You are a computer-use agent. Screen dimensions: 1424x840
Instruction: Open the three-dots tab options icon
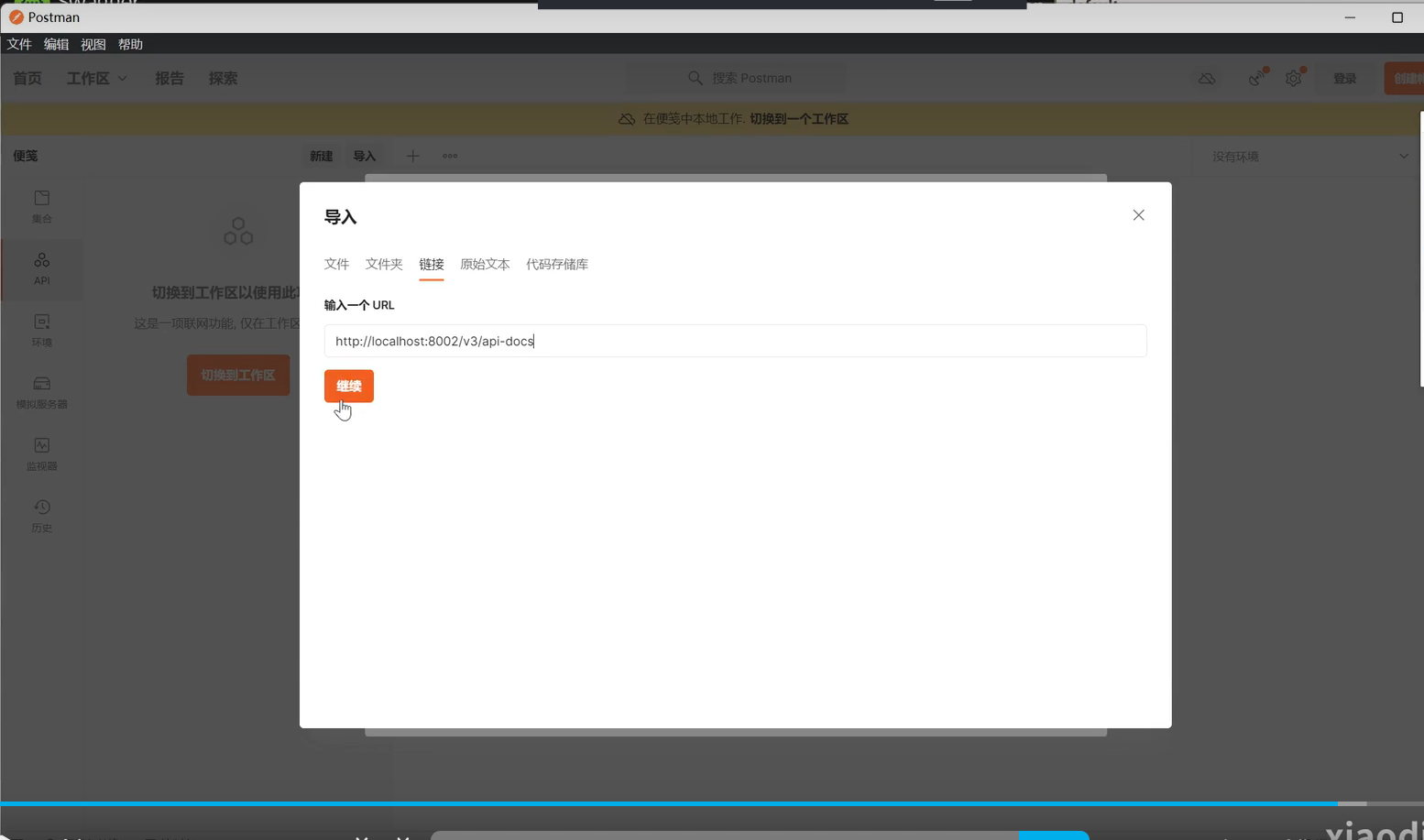coord(450,156)
